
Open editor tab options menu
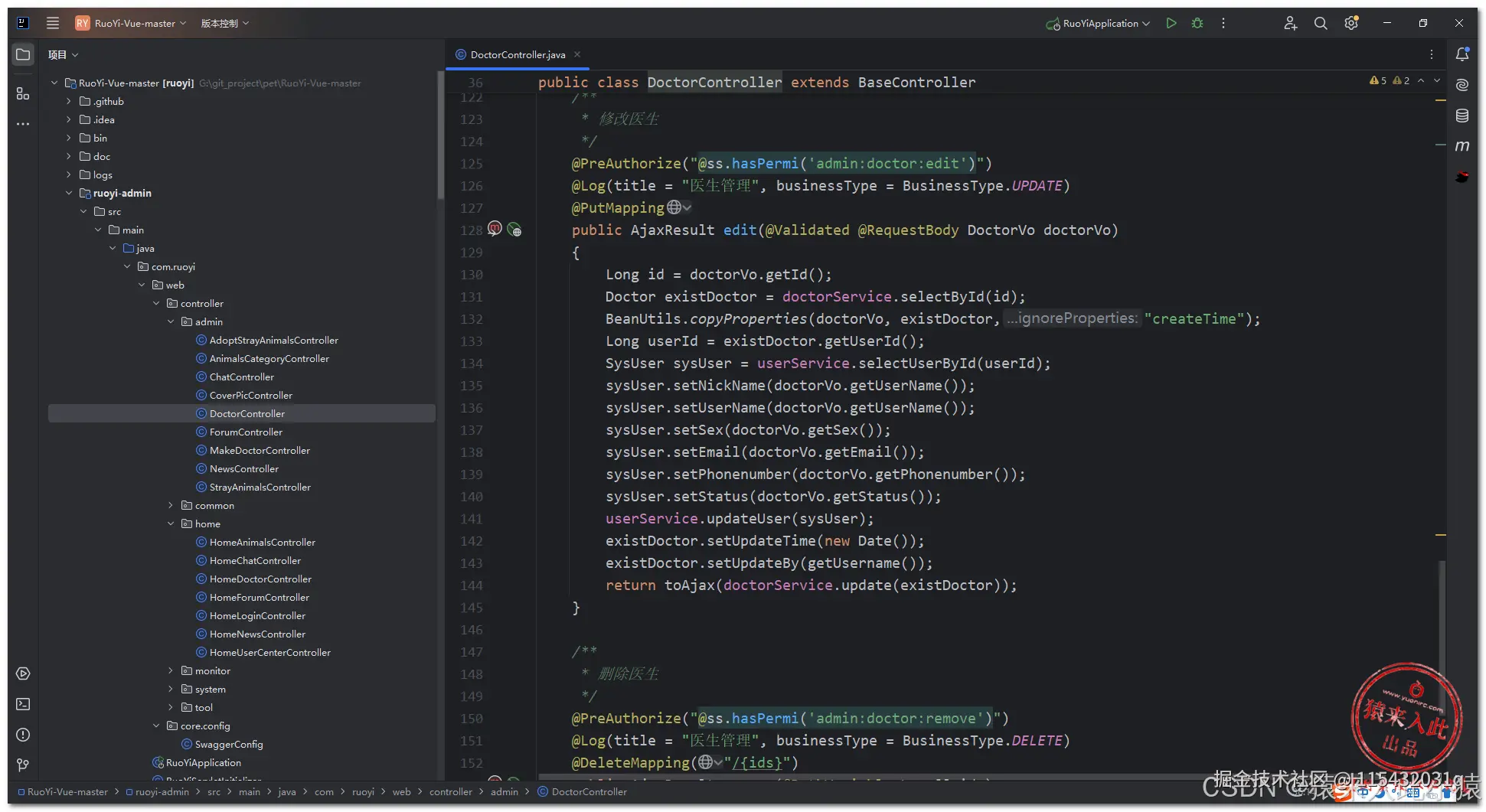(x=1431, y=54)
